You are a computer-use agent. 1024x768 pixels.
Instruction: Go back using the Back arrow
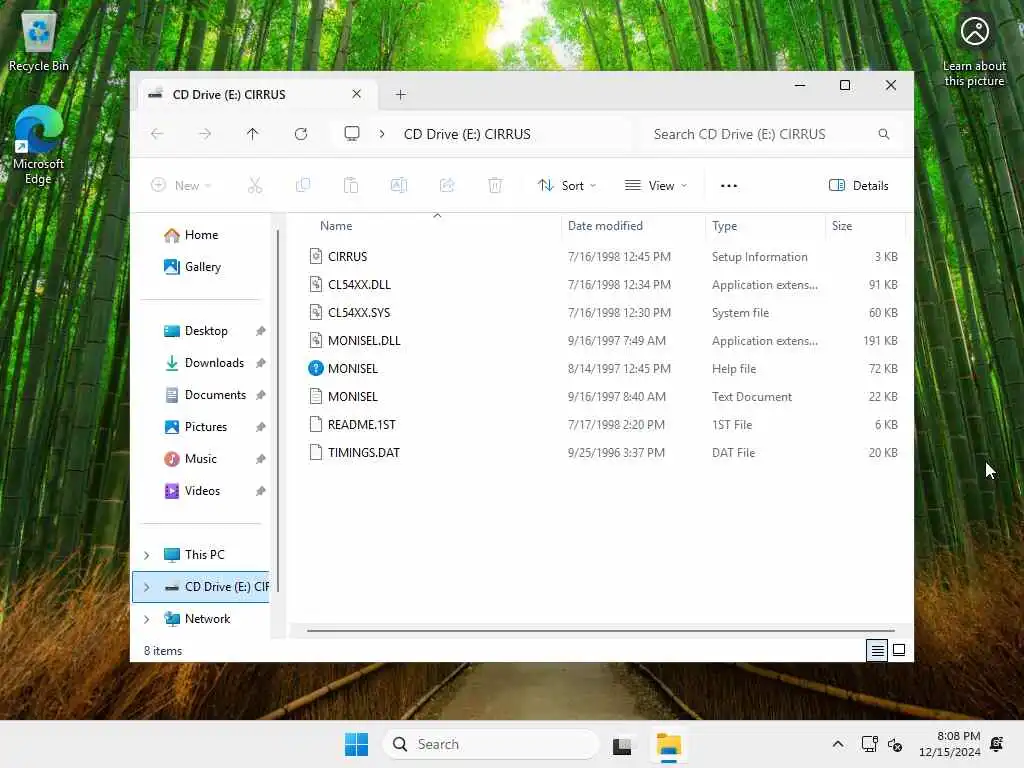point(157,134)
